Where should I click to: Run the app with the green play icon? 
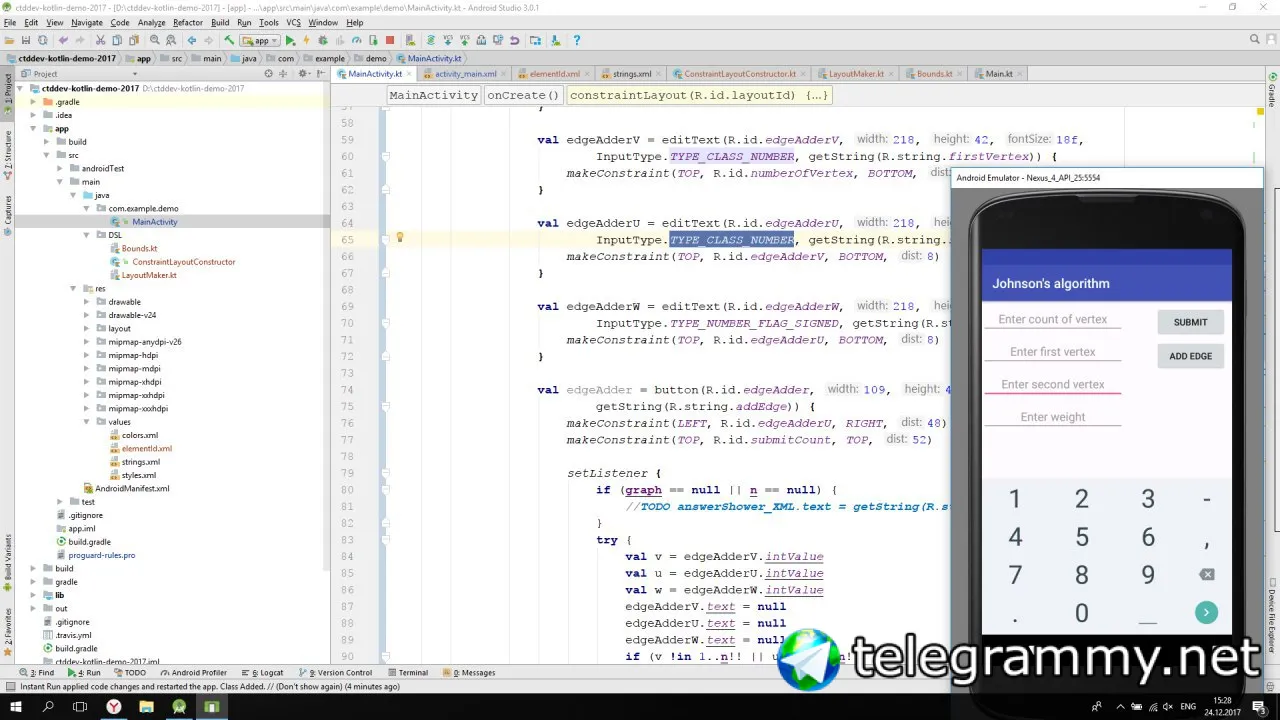click(290, 41)
